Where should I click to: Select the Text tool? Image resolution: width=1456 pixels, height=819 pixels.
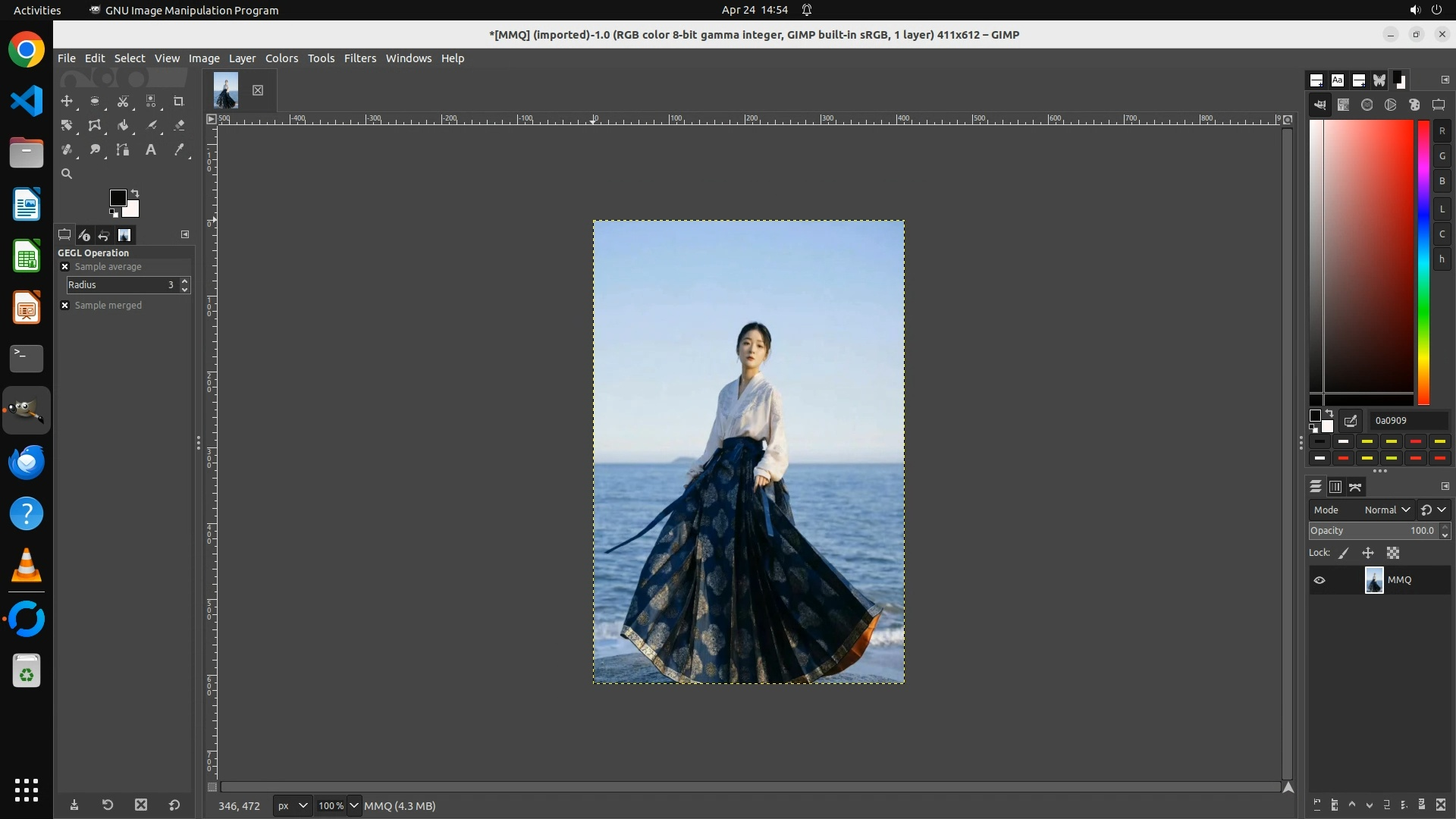tap(151, 149)
